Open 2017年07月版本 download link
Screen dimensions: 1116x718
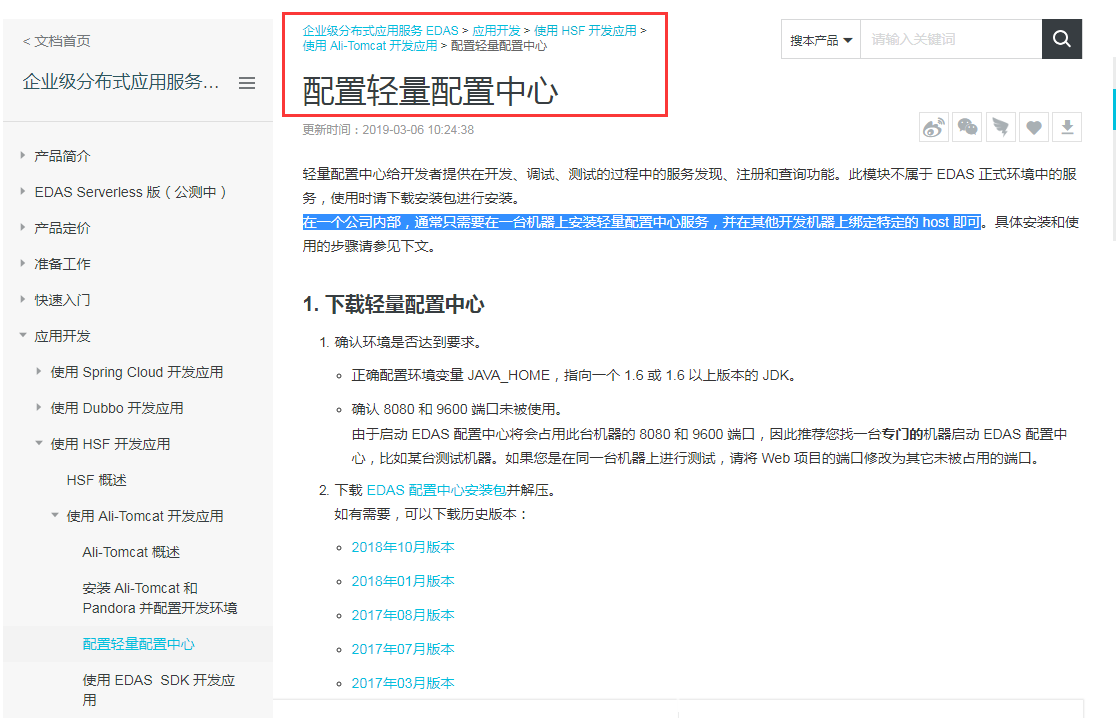click(403, 649)
